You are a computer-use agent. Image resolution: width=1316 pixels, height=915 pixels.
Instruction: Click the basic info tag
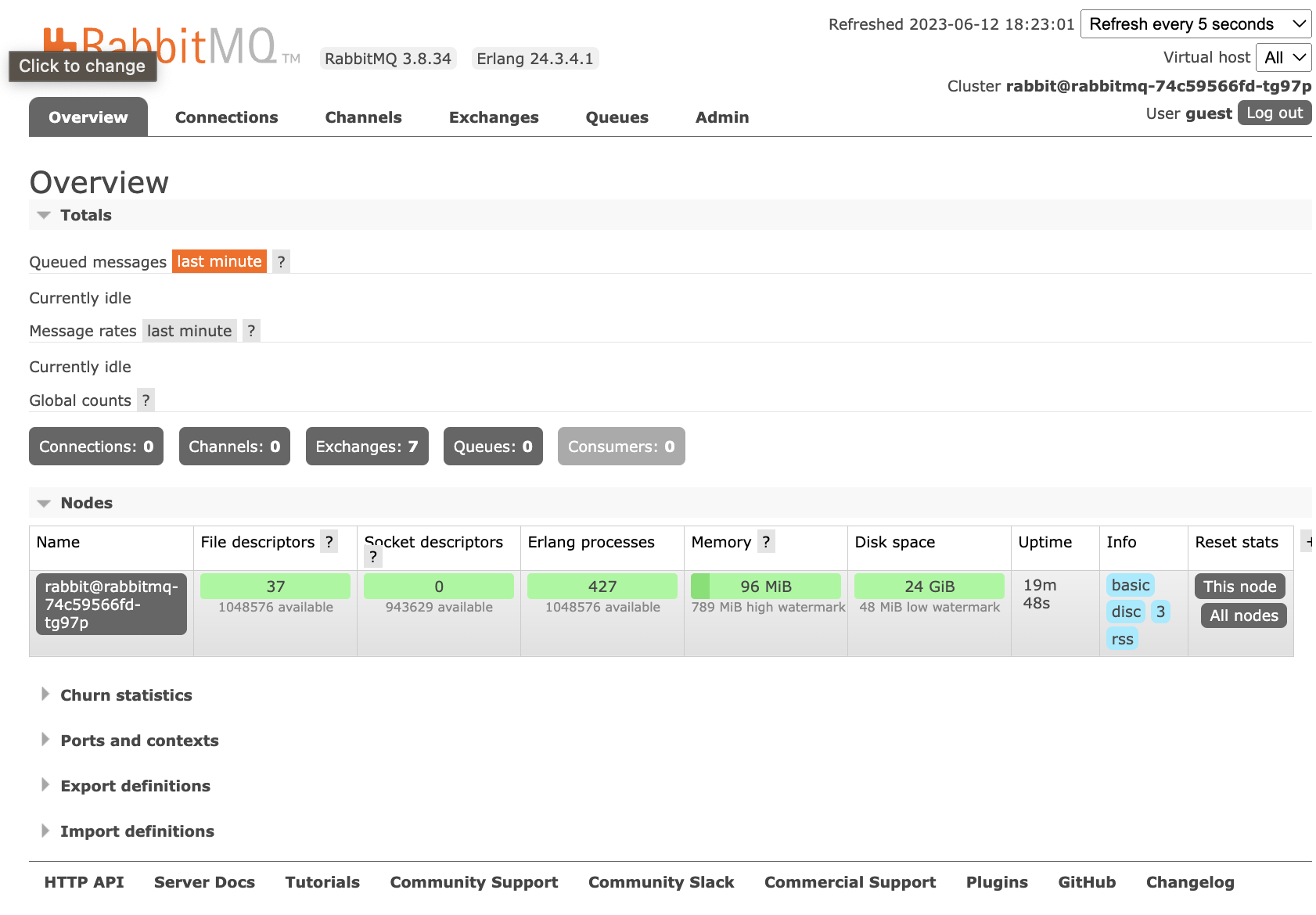tap(1131, 585)
